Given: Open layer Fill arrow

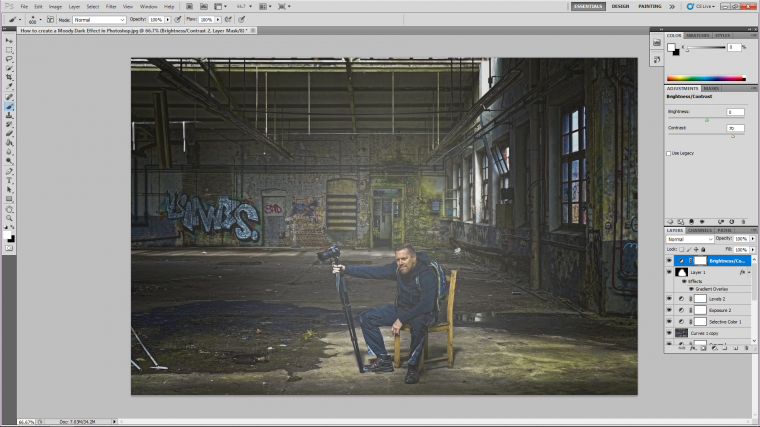Looking at the screenshot, I should (x=753, y=250).
